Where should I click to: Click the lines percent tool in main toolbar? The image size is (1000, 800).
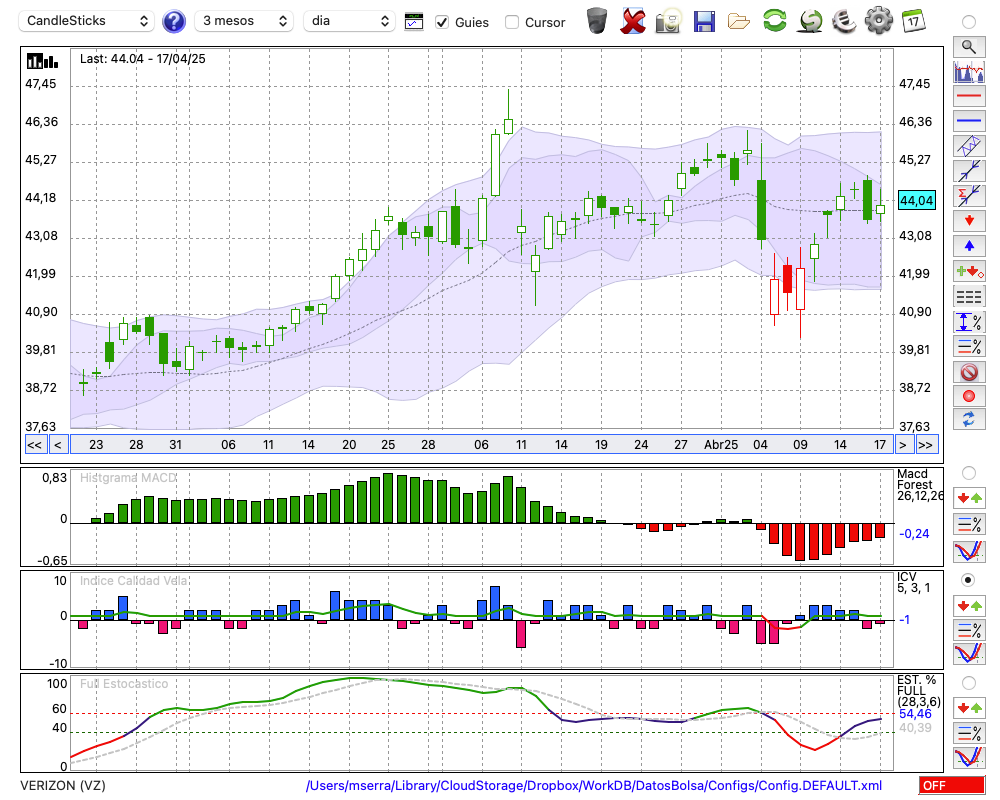(x=969, y=346)
